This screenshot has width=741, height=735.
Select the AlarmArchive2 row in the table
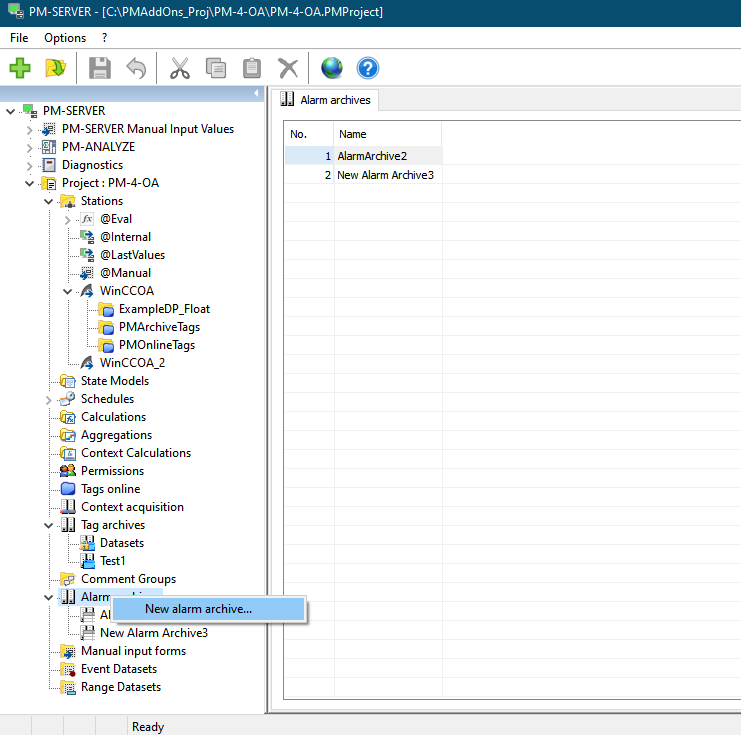coord(371,156)
